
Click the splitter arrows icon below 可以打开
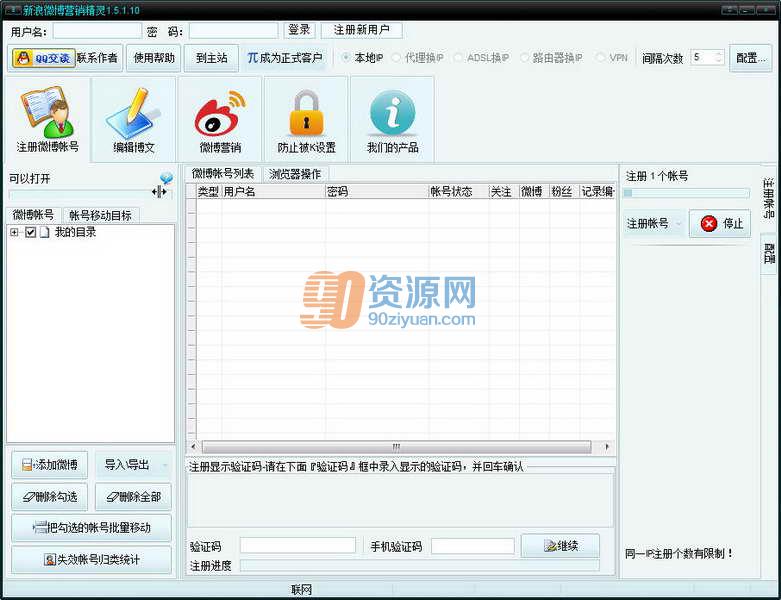pyautogui.click(x=159, y=191)
